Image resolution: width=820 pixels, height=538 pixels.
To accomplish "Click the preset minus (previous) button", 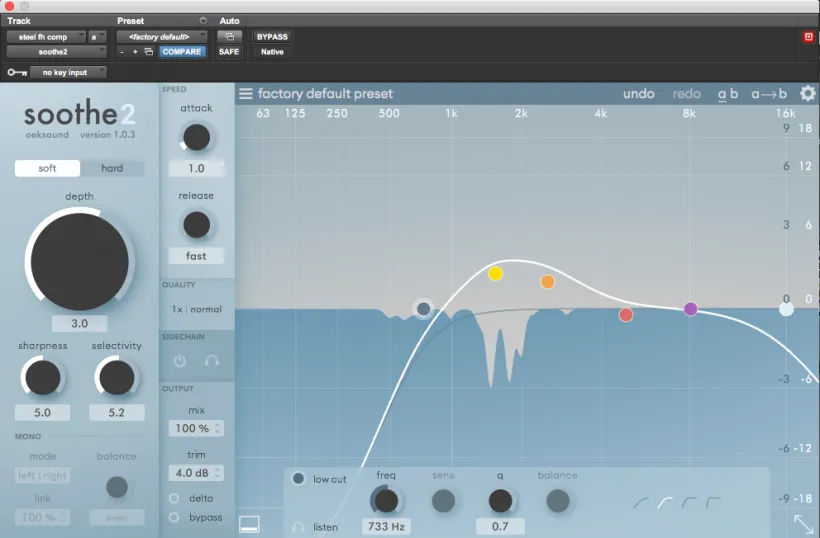I will coord(122,52).
